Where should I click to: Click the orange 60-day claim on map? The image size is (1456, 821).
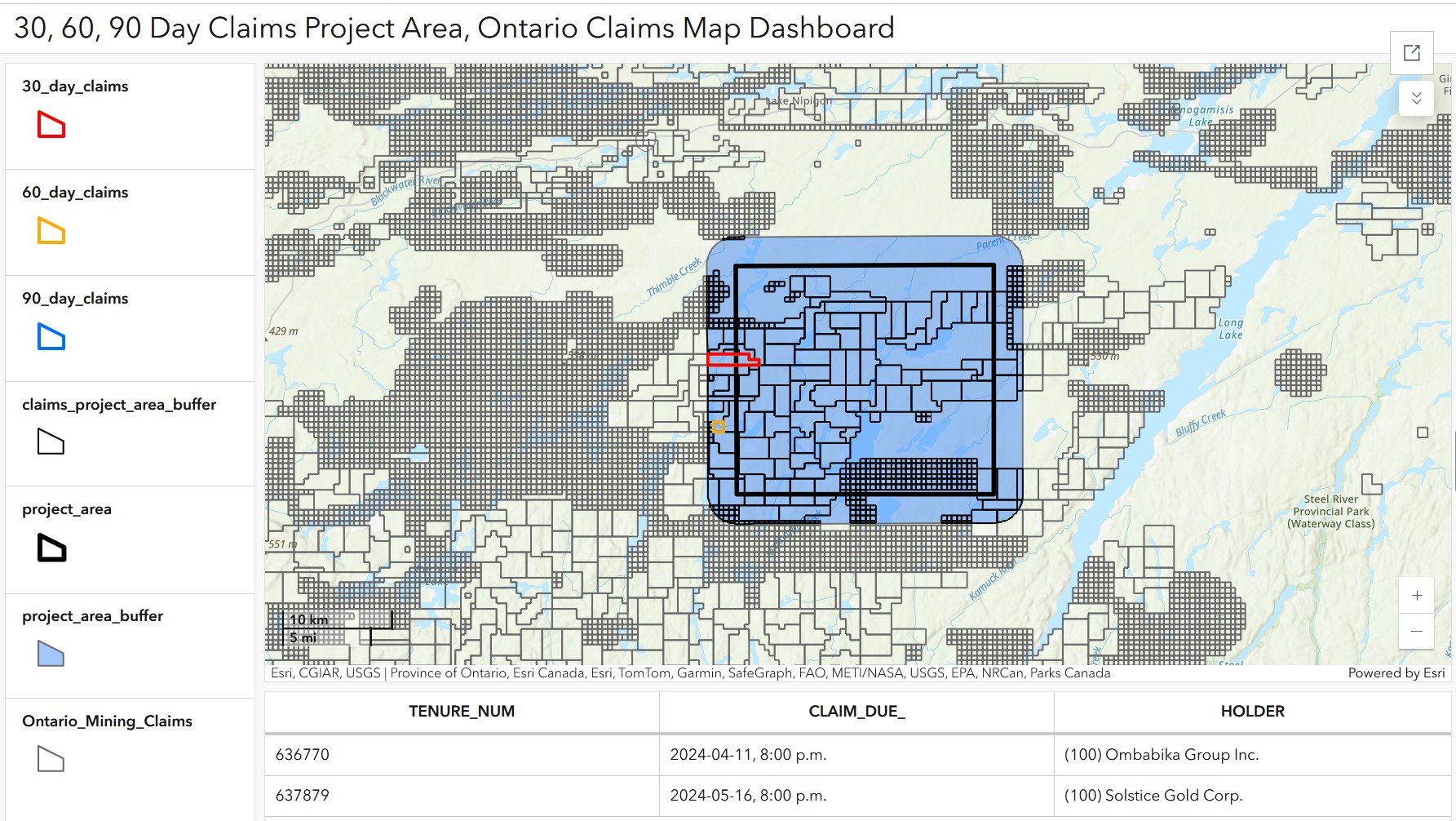click(x=719, y=427)
